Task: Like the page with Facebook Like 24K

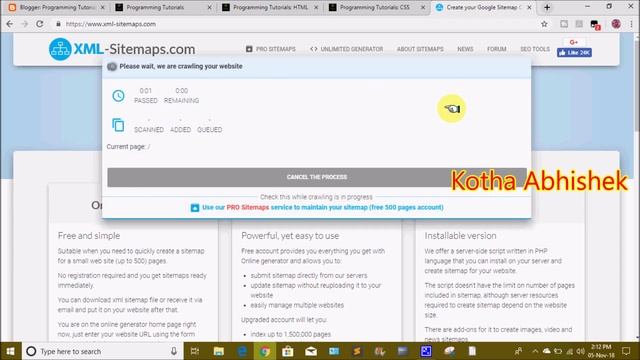Action: tap(574, 53)
